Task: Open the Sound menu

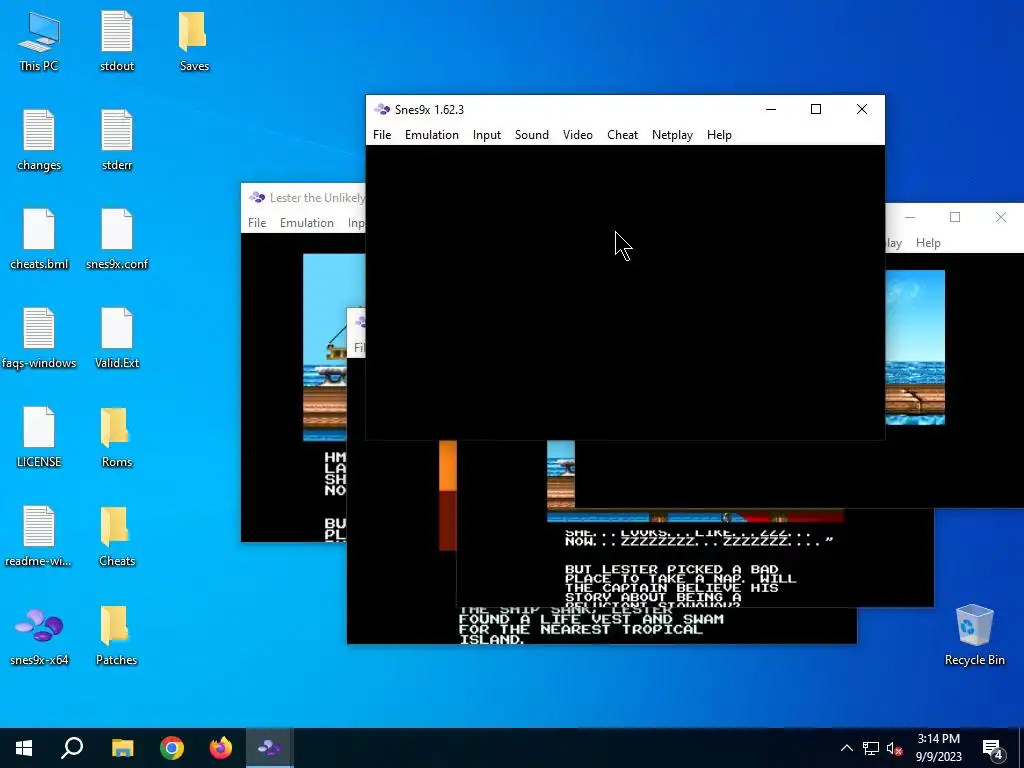Action: click(x=532, y=135)
